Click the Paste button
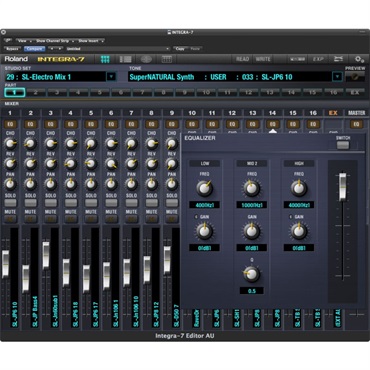 [195, 49]
